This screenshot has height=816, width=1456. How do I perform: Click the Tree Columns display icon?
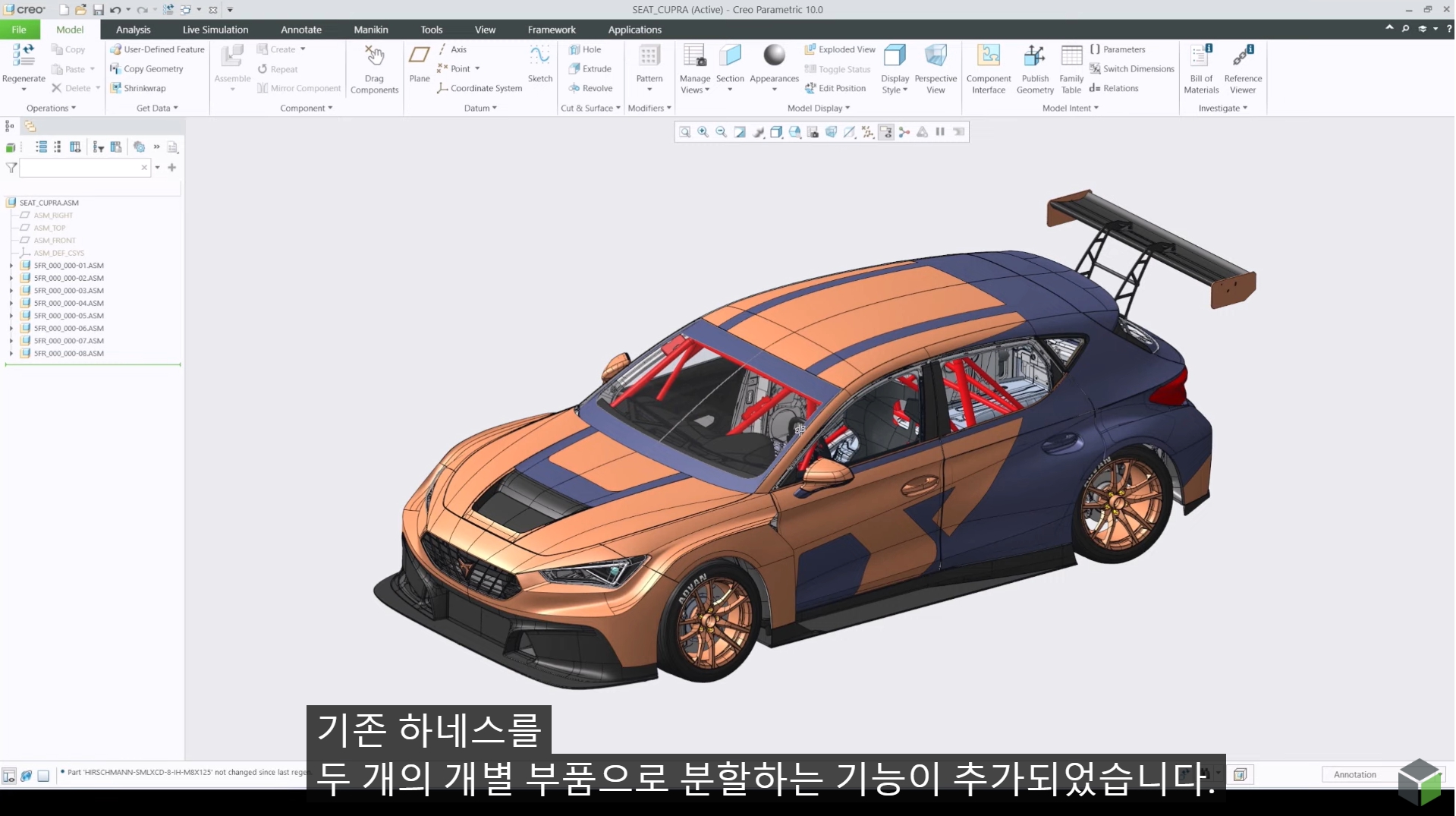[75, 147]
